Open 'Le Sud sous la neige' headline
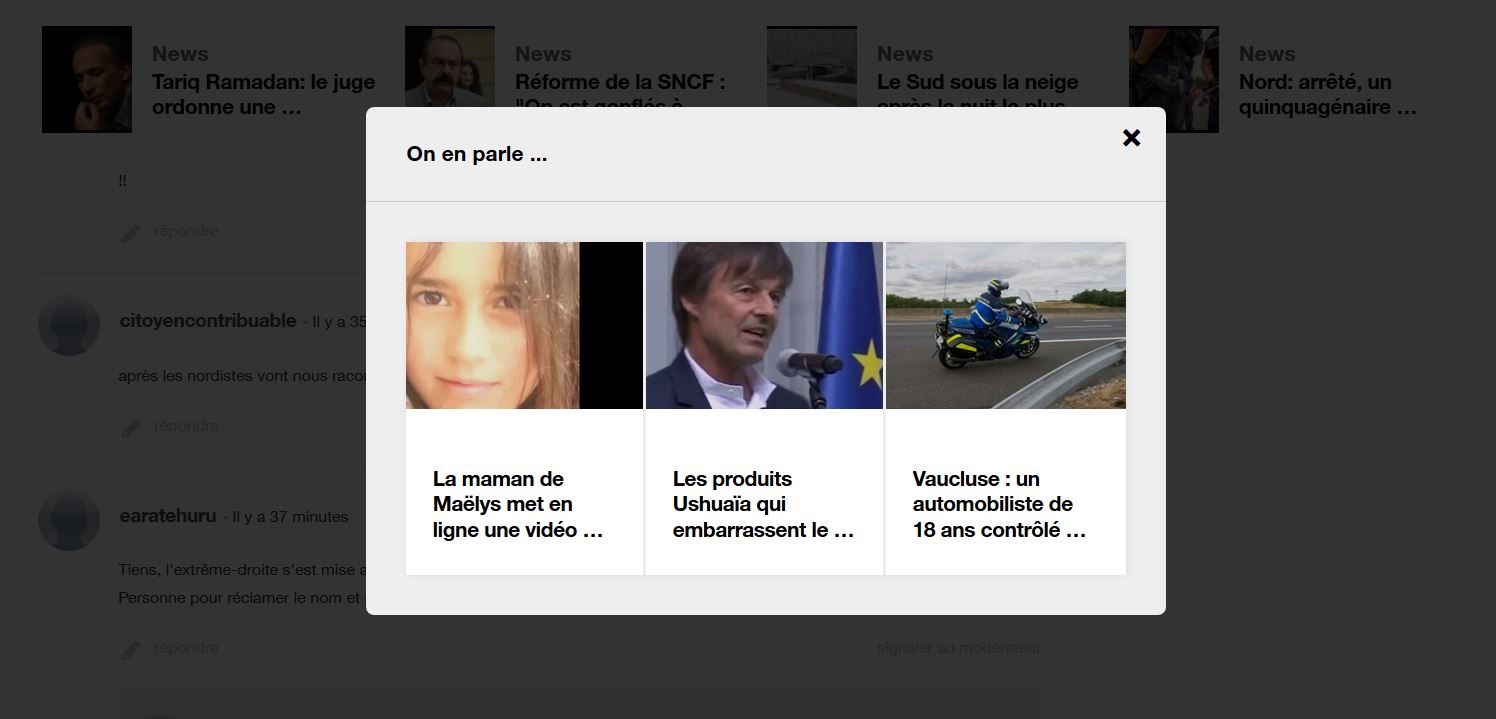Image resolution: width=1496 pixels, height=719 pixels. tap(977, 88)
